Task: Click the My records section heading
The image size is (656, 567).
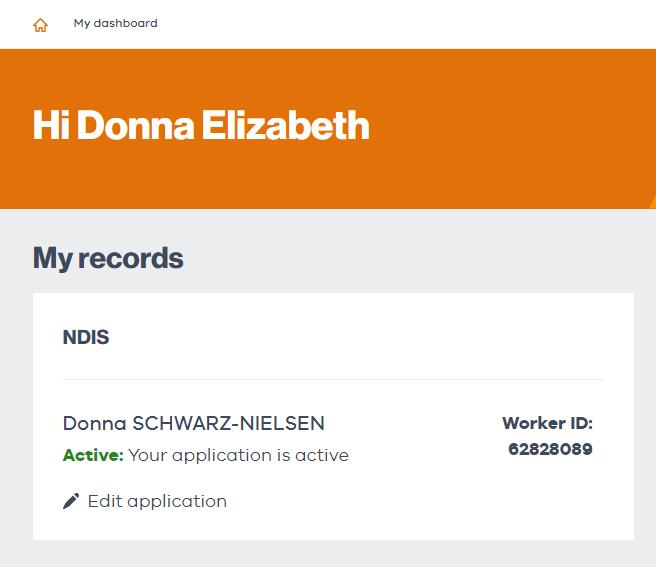Action: 108,258
